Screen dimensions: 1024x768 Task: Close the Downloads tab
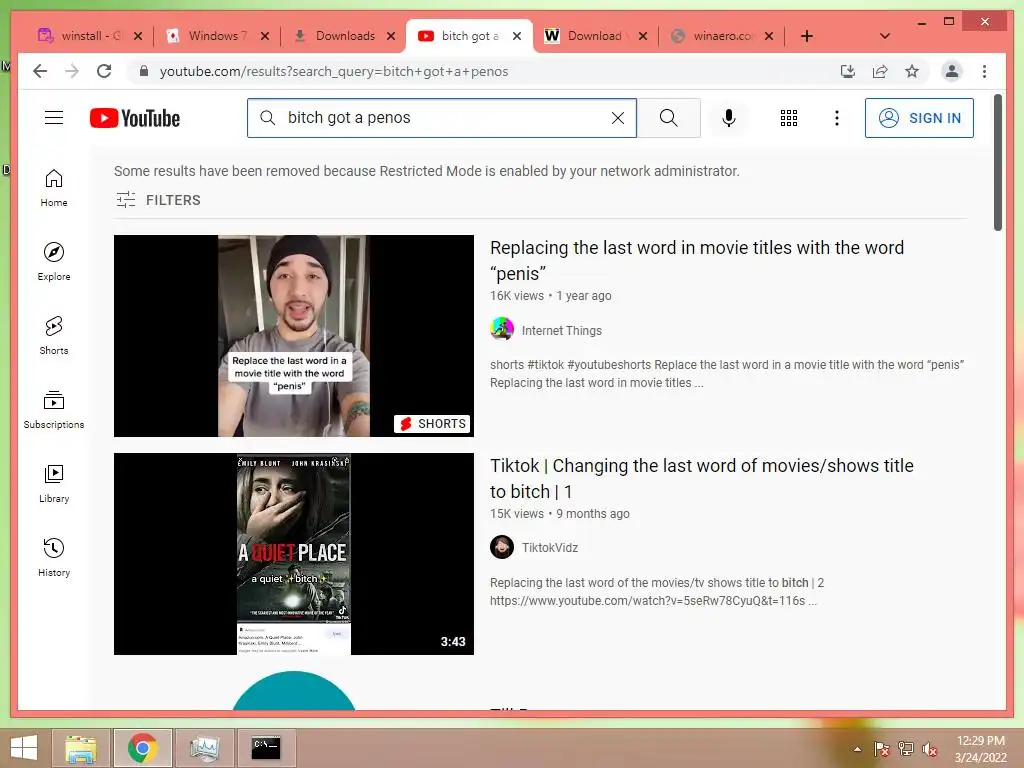point(391,36)
